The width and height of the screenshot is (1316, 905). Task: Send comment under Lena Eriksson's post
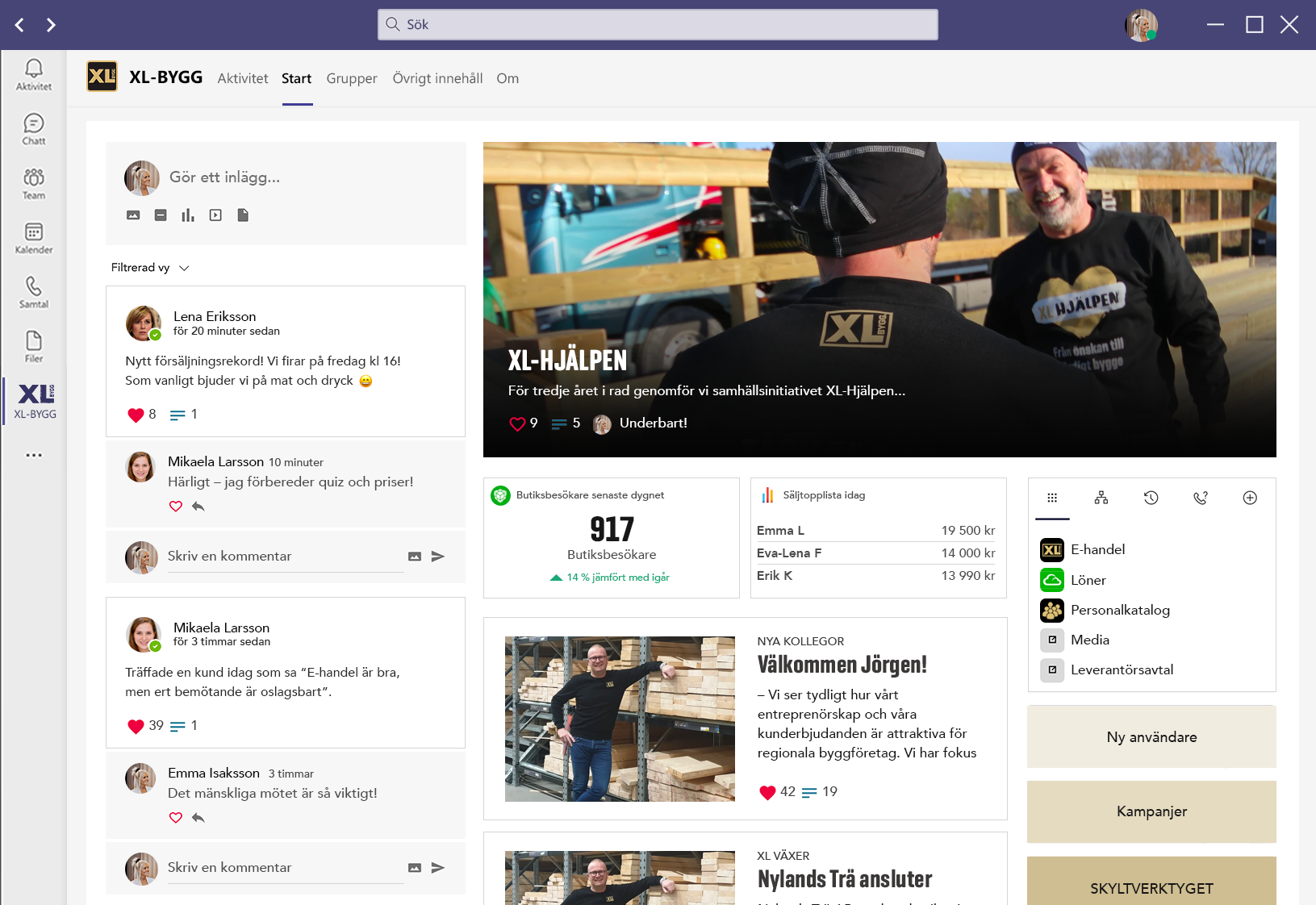click(x=438, y=557)
